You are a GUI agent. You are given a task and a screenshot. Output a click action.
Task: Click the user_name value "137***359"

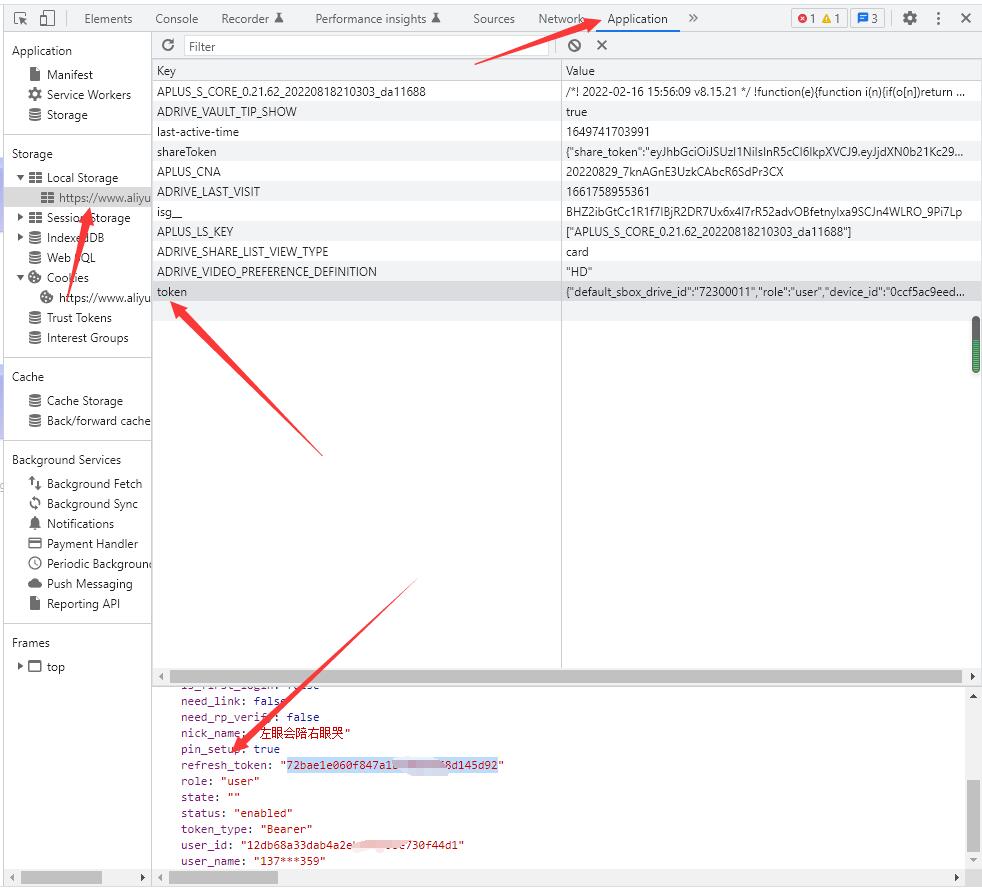click(x=289, y=861)
